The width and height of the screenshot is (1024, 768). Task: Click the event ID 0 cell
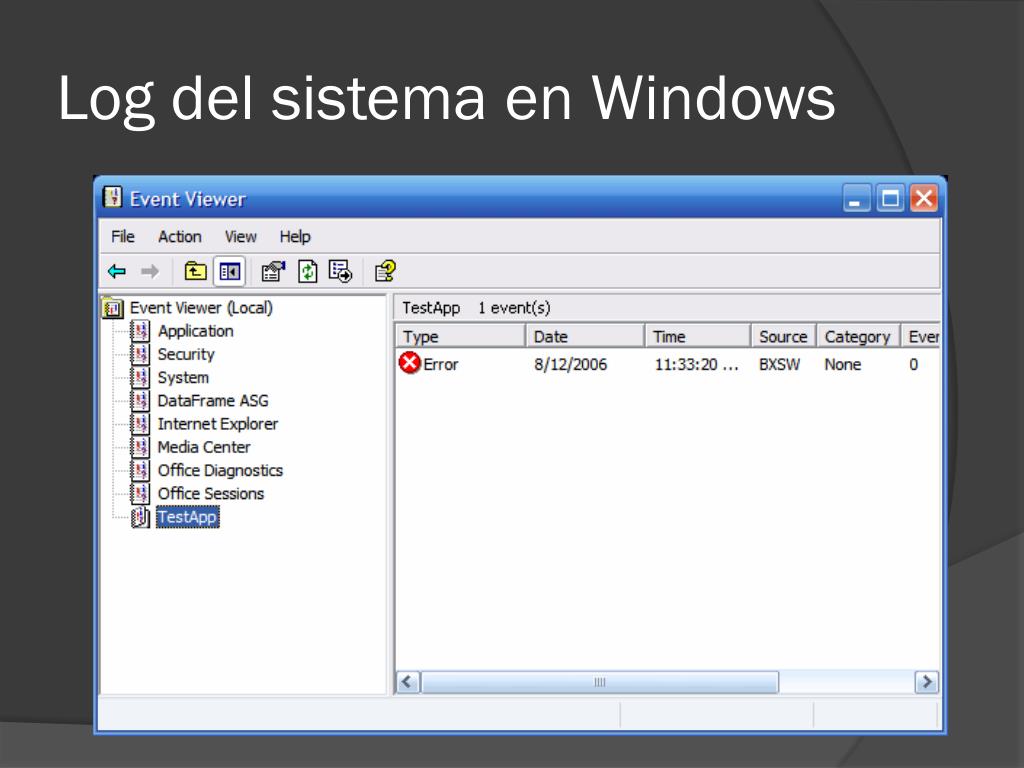pyautogui.click(x=914, y=364)
